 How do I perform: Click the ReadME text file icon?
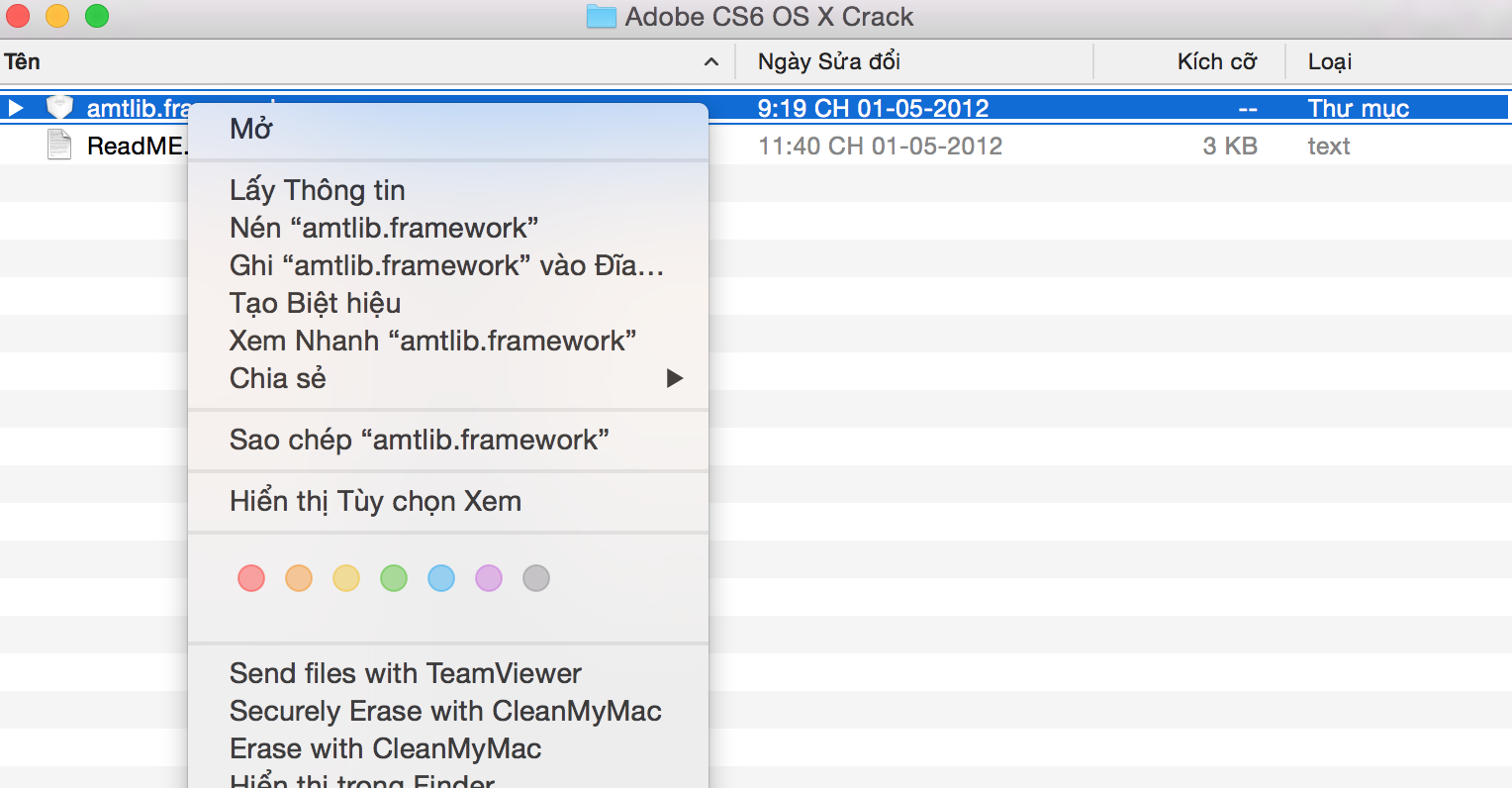point(59,146)
